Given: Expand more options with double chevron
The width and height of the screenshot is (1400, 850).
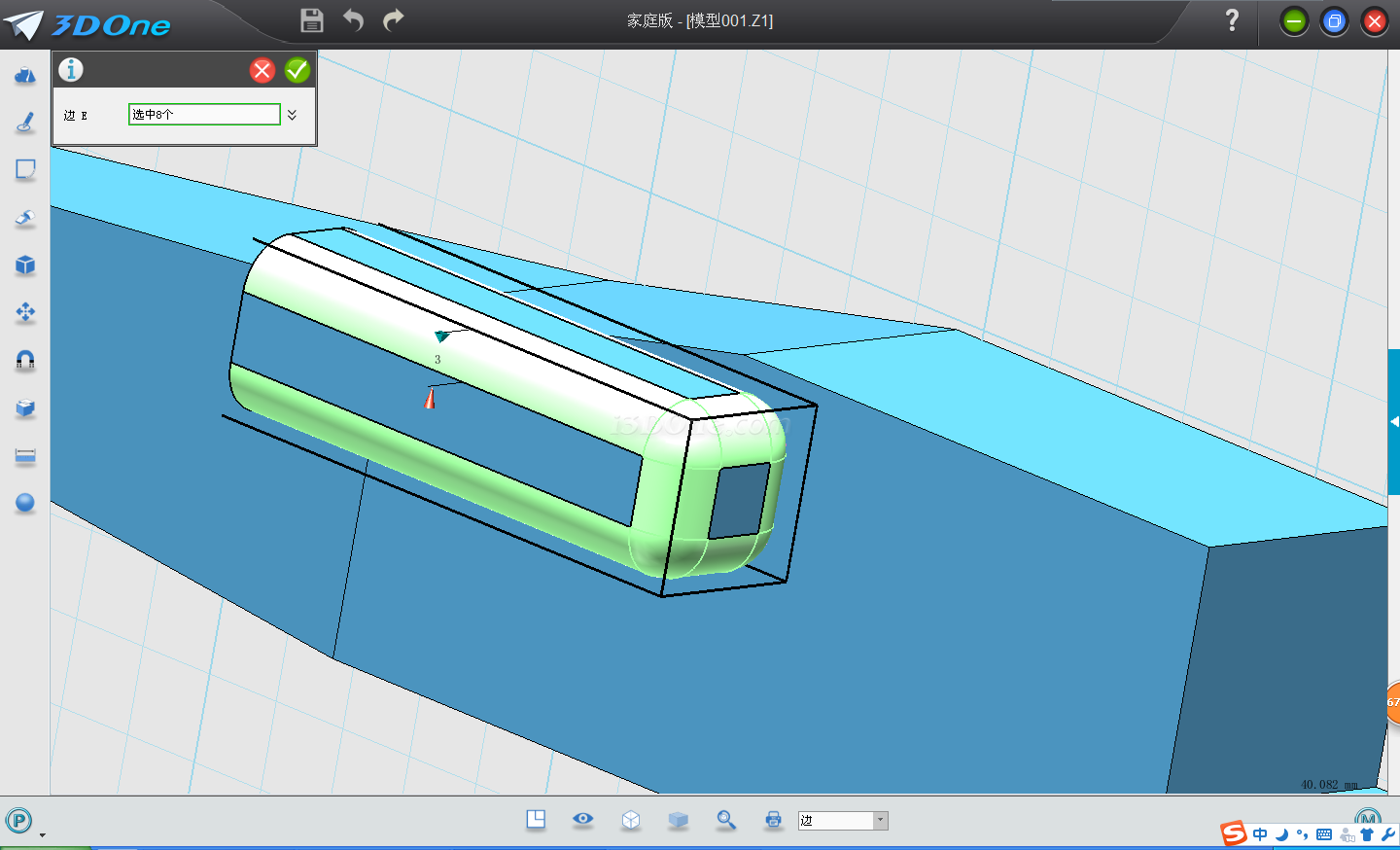Looking at the screenshot, I should point(292,115).
